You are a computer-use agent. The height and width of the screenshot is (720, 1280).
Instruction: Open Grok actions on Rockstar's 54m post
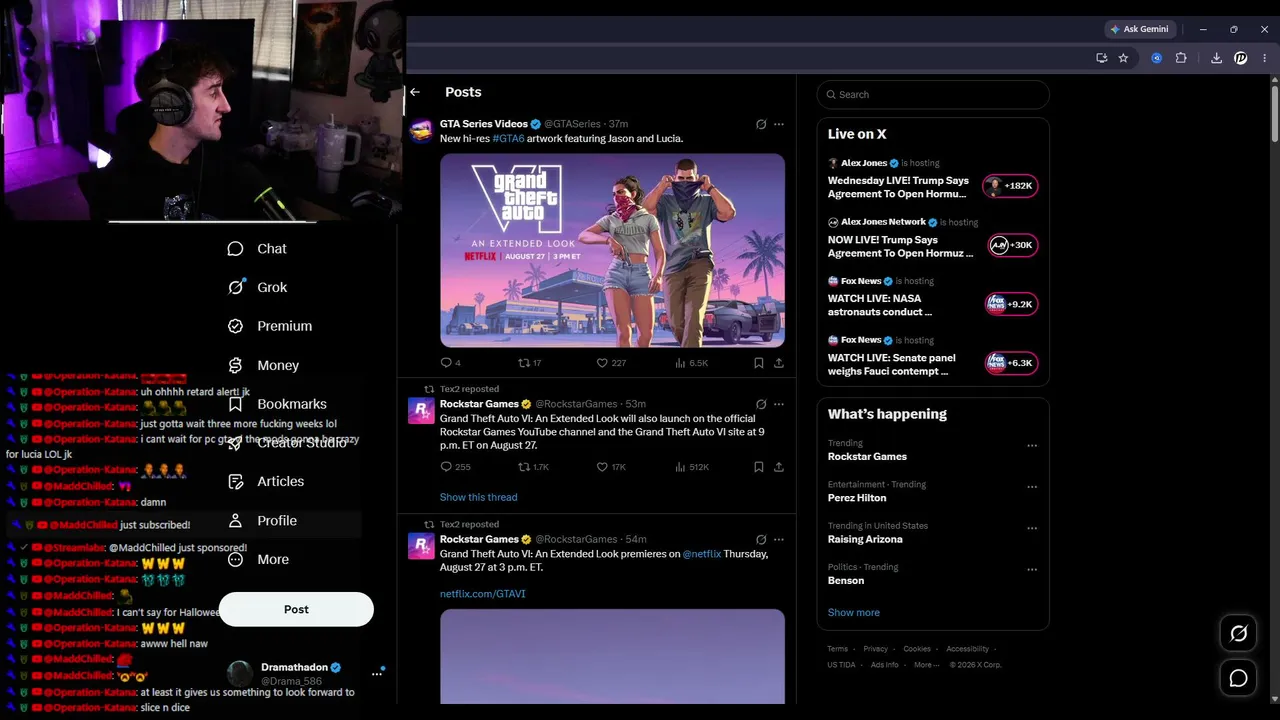[x=761, y=539]
